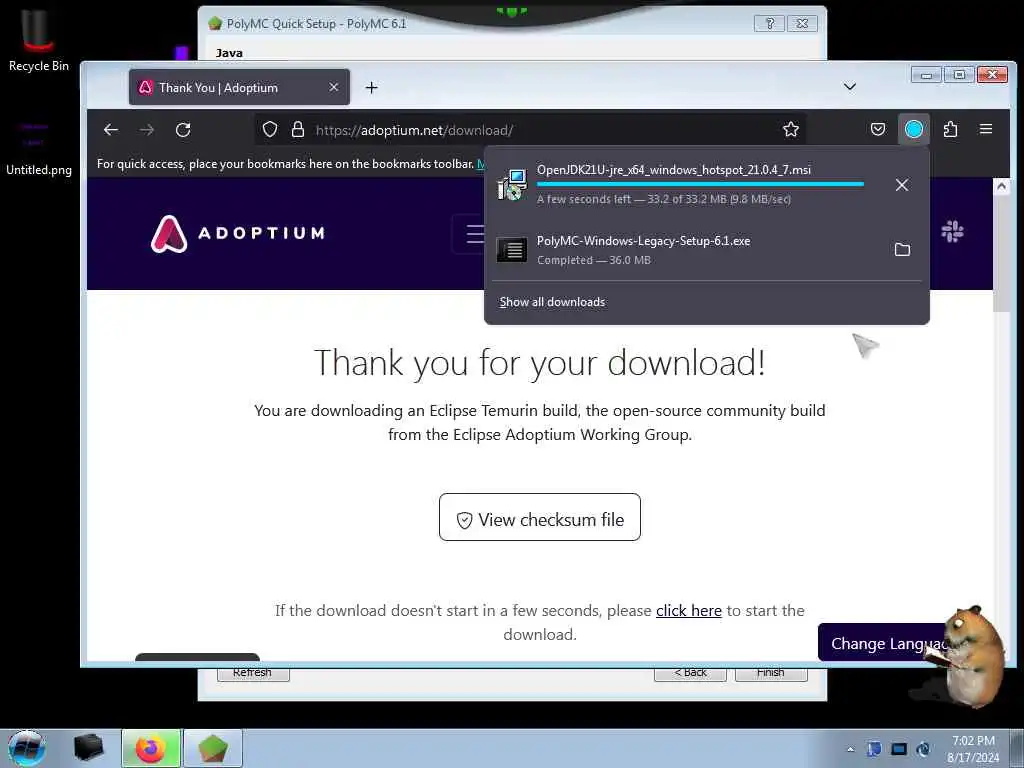The image size is (1024, 768).
Task: Open folder containing PolyMC-Windows-Legacy-Setup-6.1.exe
Action: (x=902, y=249)
